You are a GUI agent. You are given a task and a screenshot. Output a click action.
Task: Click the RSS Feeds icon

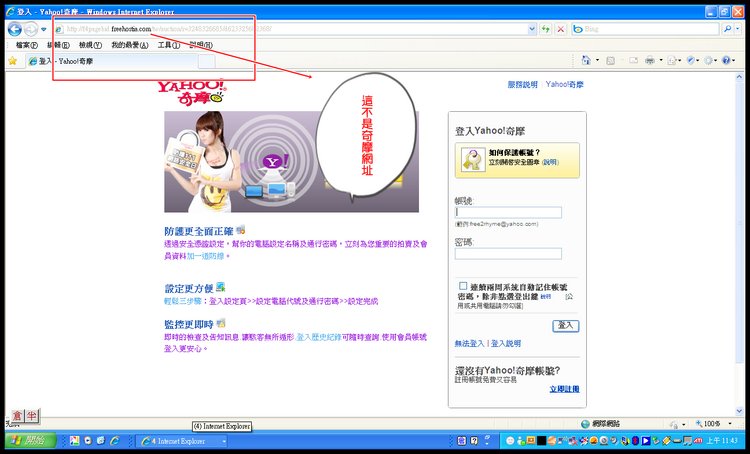610,60
